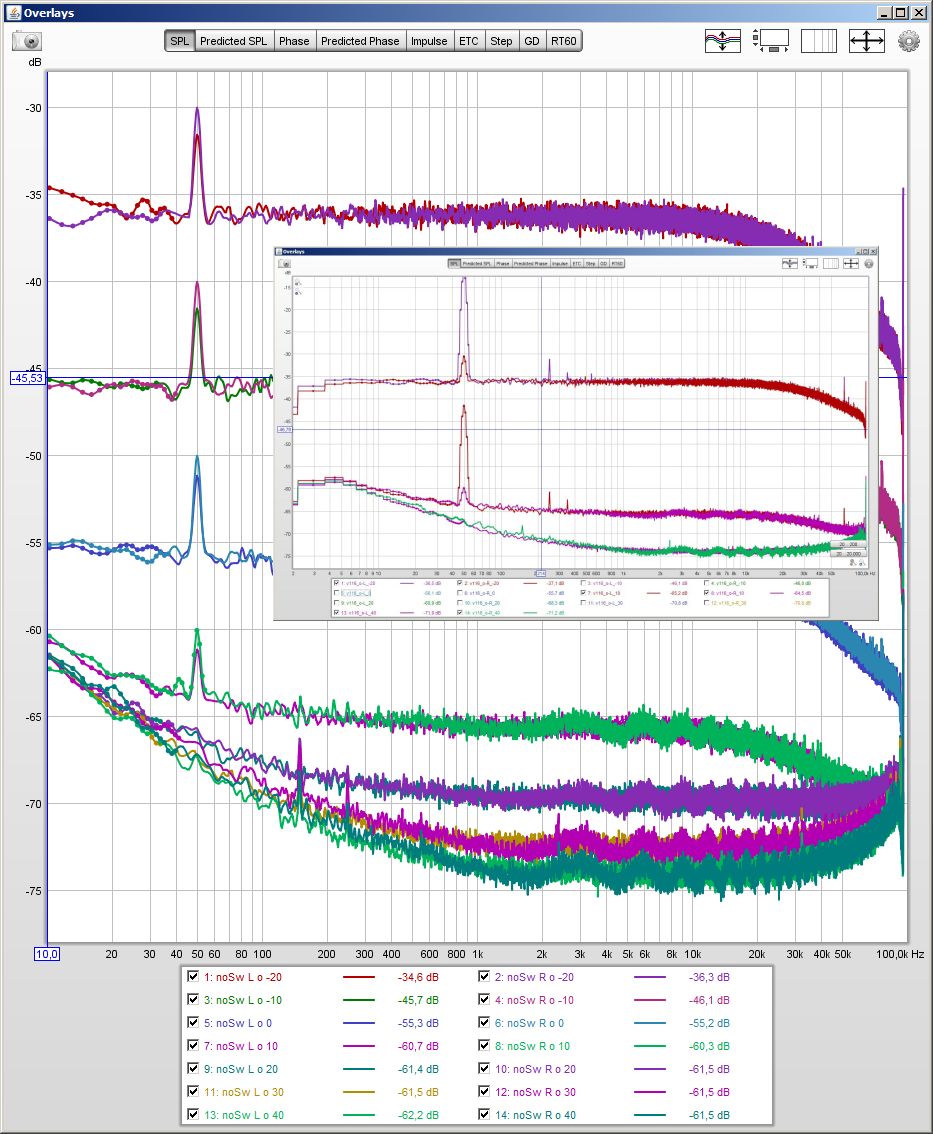Switch to the Predicted SPL tab
Image resolution: width=933 pixels, height=1134 pixels.
[x=234, y=41]
